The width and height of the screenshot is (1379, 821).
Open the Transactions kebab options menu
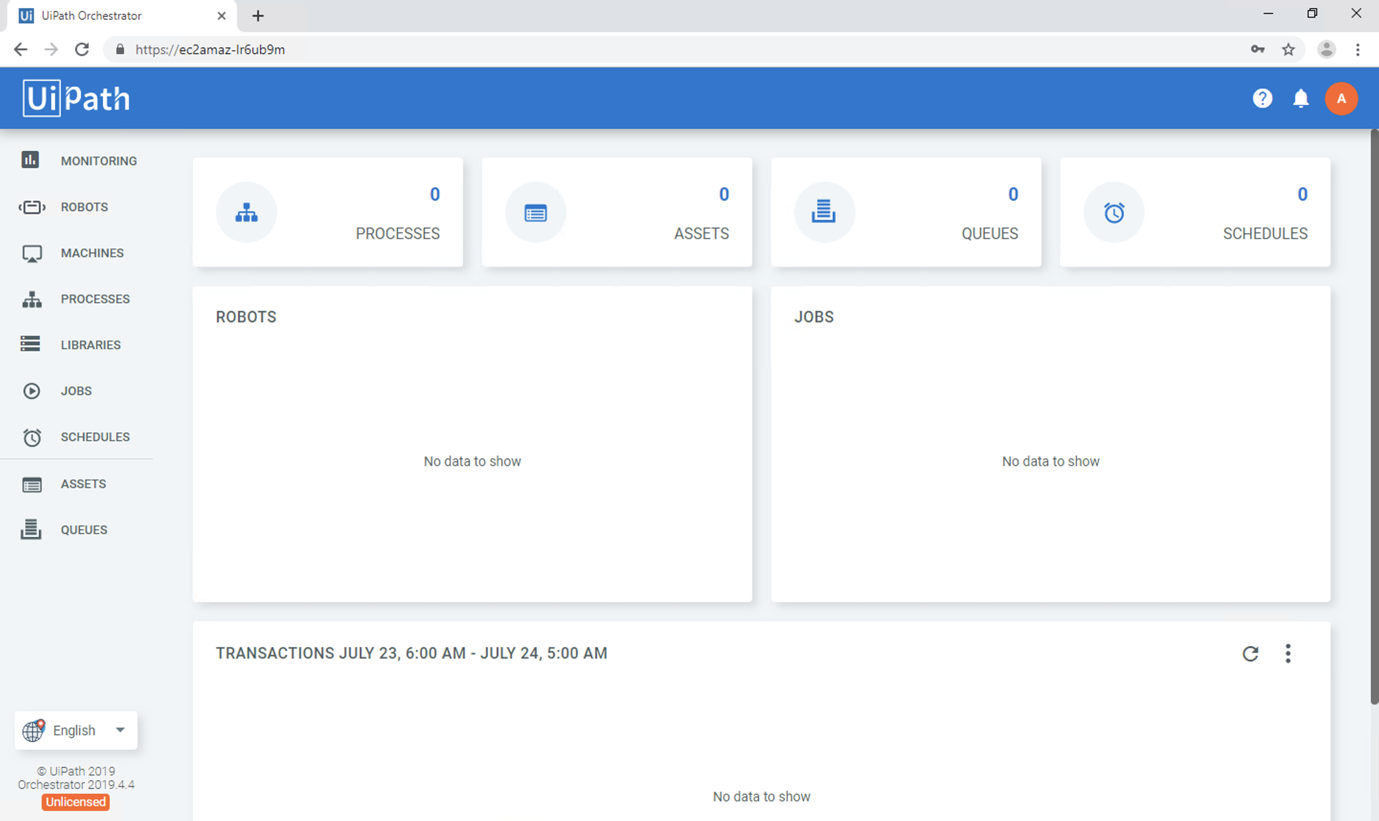tap(1288, 653)
